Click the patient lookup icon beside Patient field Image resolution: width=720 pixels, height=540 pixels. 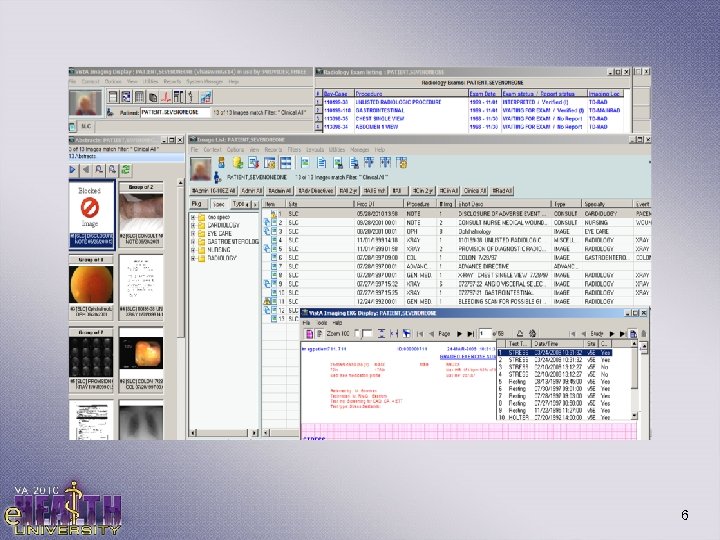[x=110, y=112]
